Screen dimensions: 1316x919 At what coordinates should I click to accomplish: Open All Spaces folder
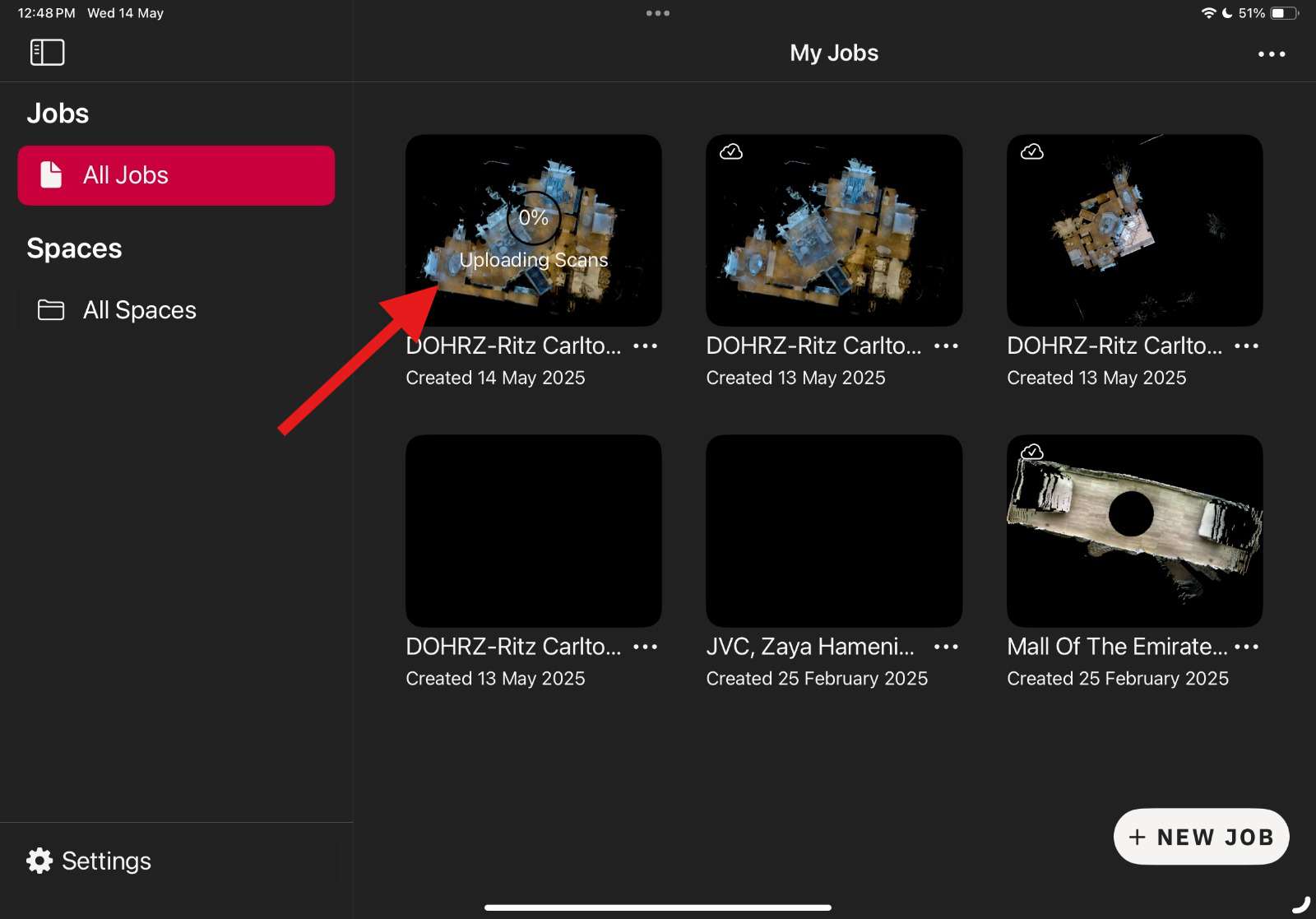[140, 310]
